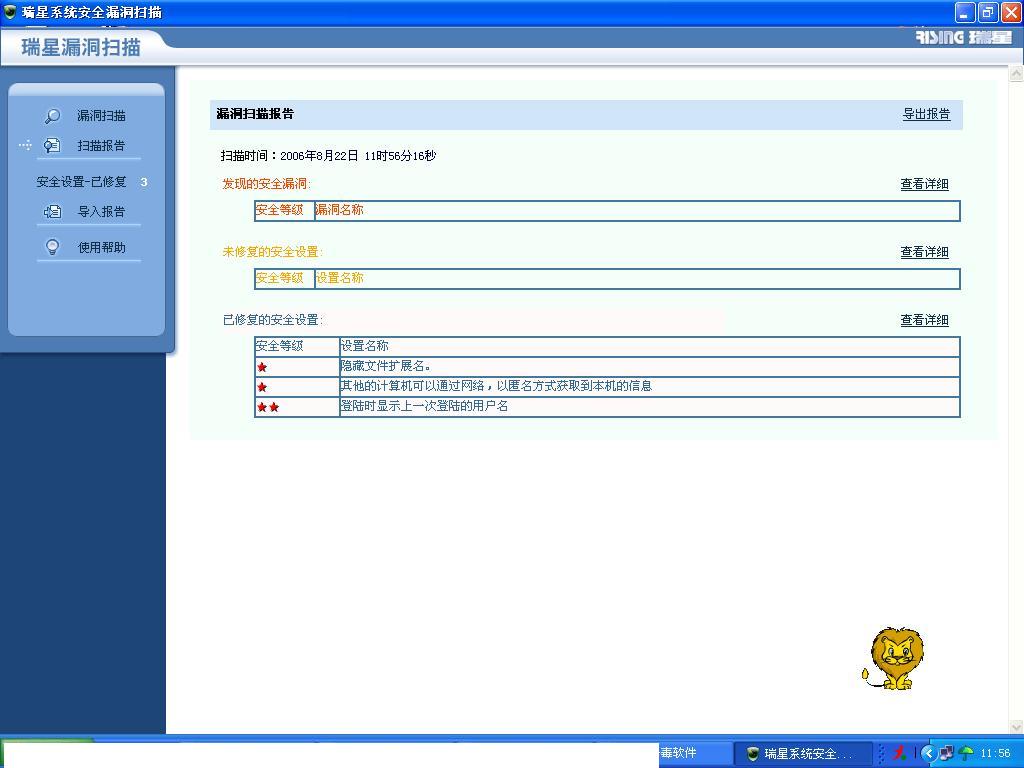This screenshot has width=1024, height=768.
Task: Click the magnifier icon beside 漏洞扫描
Action: point(52,116)
